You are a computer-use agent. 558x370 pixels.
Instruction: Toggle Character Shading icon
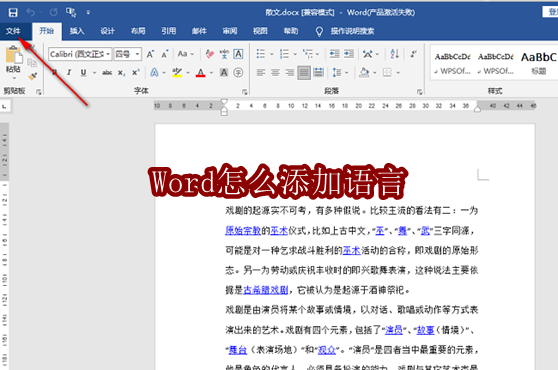(x=224, y=73)
